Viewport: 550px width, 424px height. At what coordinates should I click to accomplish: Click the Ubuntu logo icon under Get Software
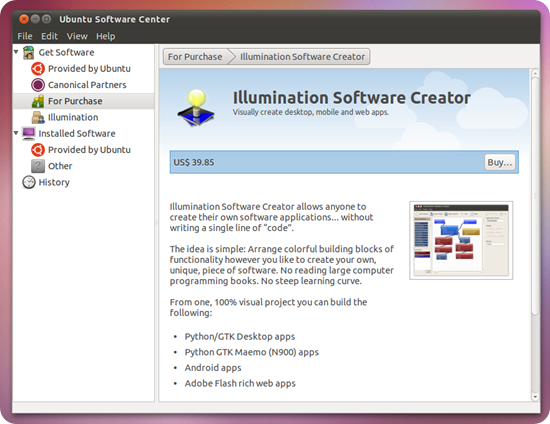point(38,69)
